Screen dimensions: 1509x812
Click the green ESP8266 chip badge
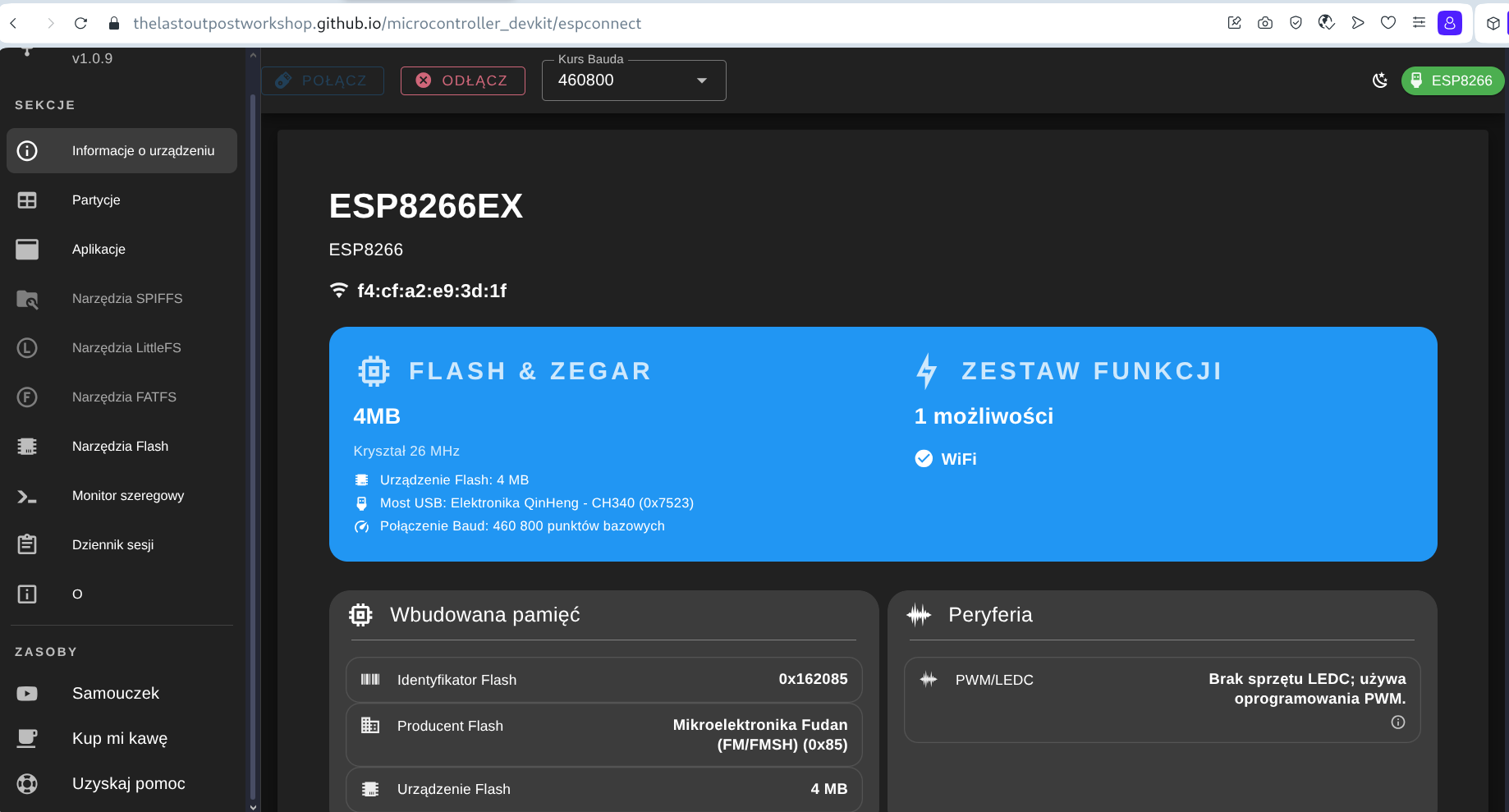coord(1452,80)
